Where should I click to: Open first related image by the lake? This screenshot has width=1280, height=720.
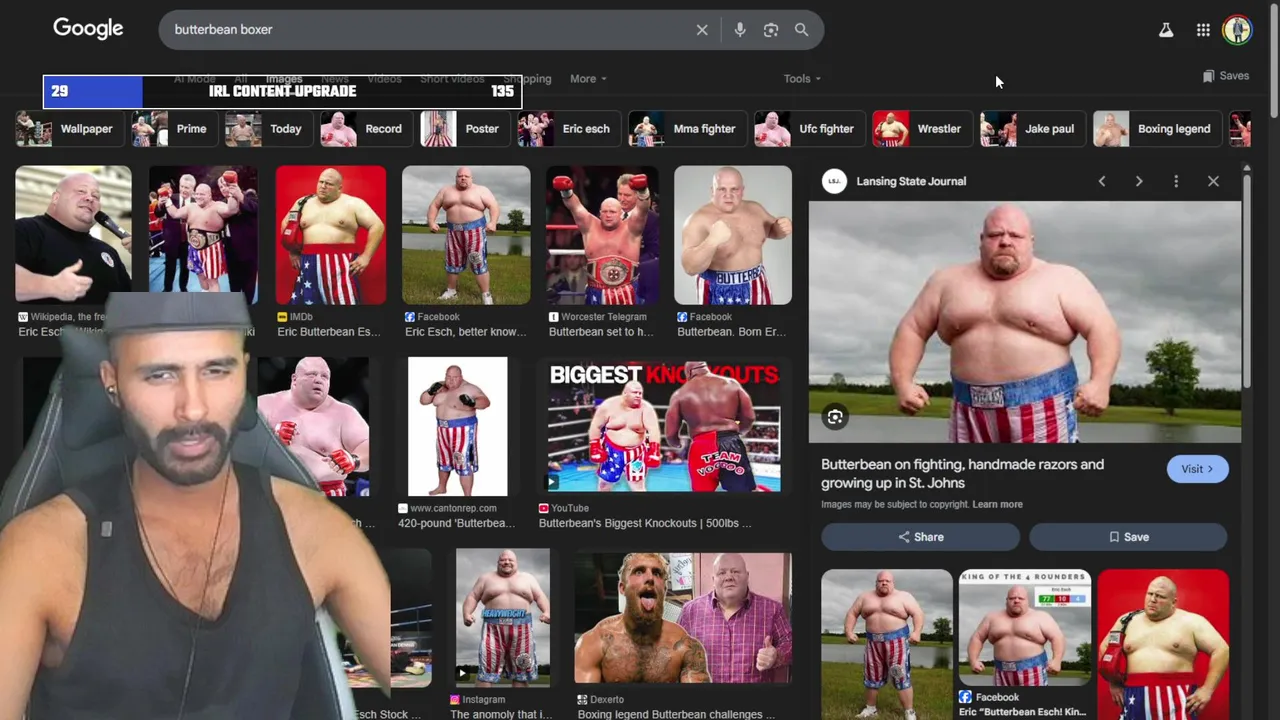886,644
